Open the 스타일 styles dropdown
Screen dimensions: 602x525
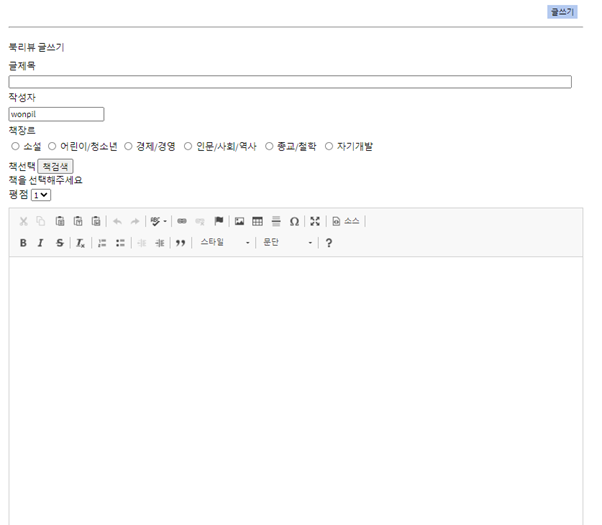(225, 242)
